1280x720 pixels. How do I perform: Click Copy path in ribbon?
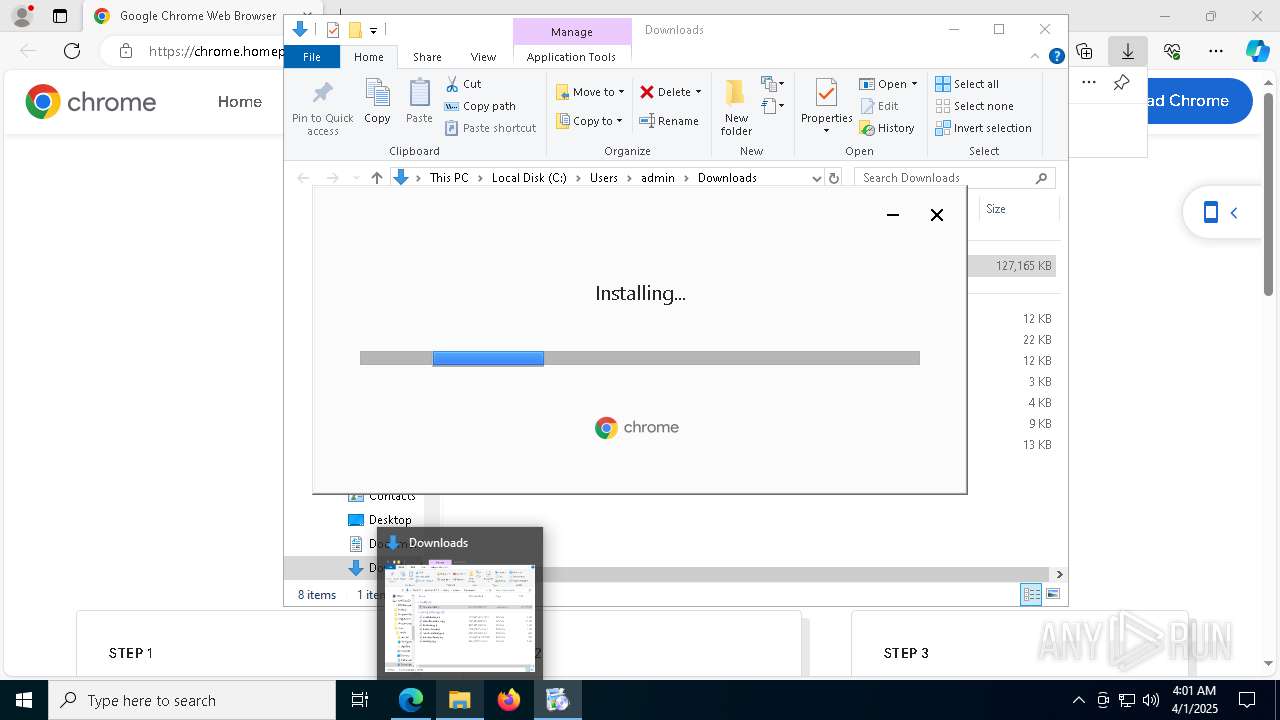coord(480,106)
